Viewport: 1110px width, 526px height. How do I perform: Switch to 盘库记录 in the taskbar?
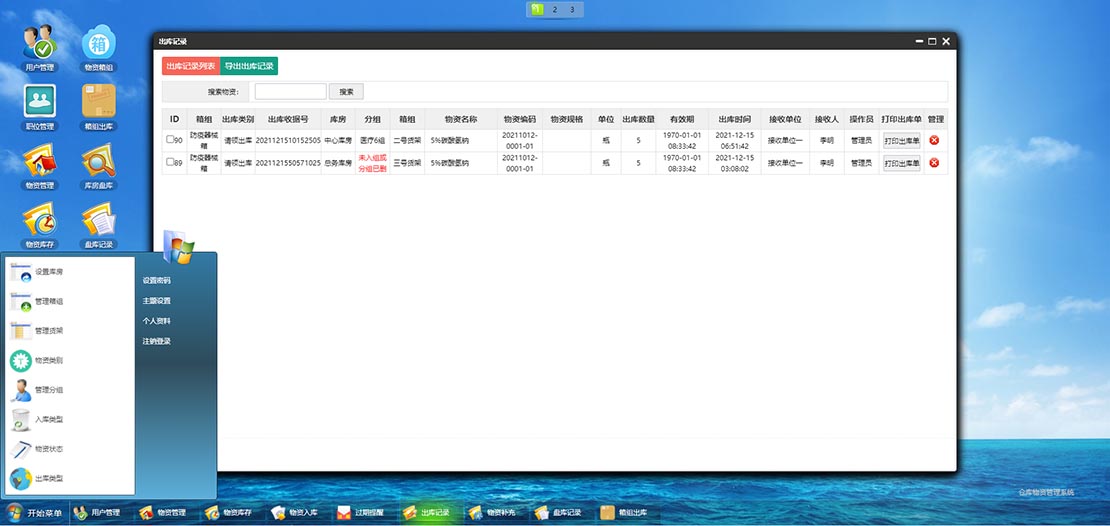point(559,513)
